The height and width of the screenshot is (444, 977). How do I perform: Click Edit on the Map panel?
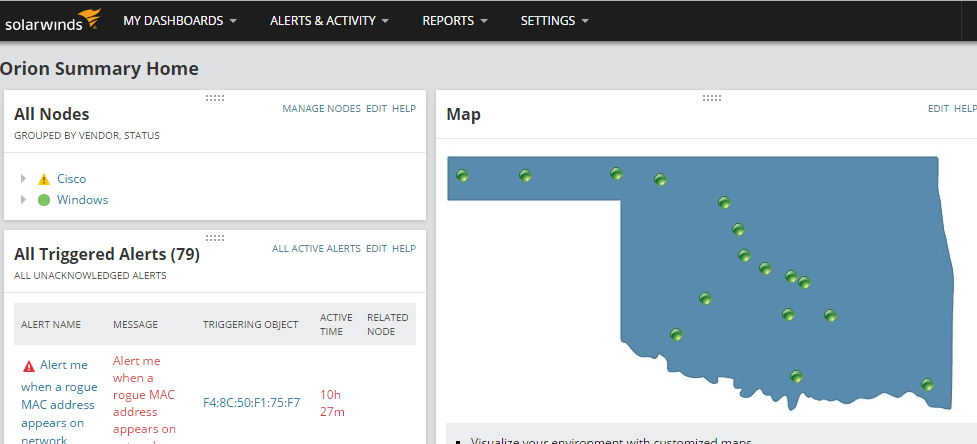[938, 108]
